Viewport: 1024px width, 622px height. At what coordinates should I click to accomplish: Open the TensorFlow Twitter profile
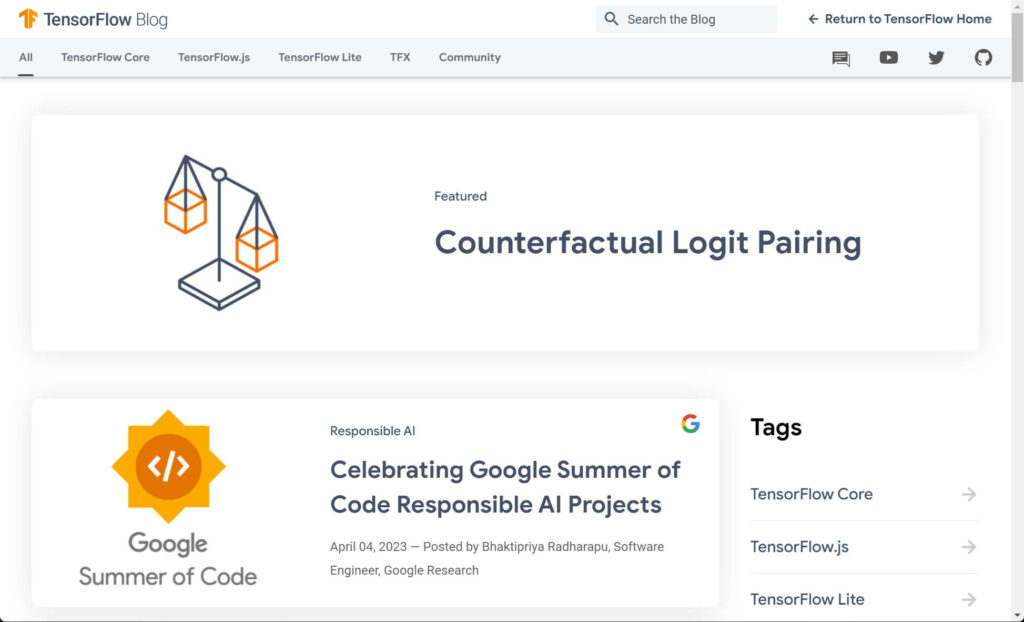coord(936,58)
